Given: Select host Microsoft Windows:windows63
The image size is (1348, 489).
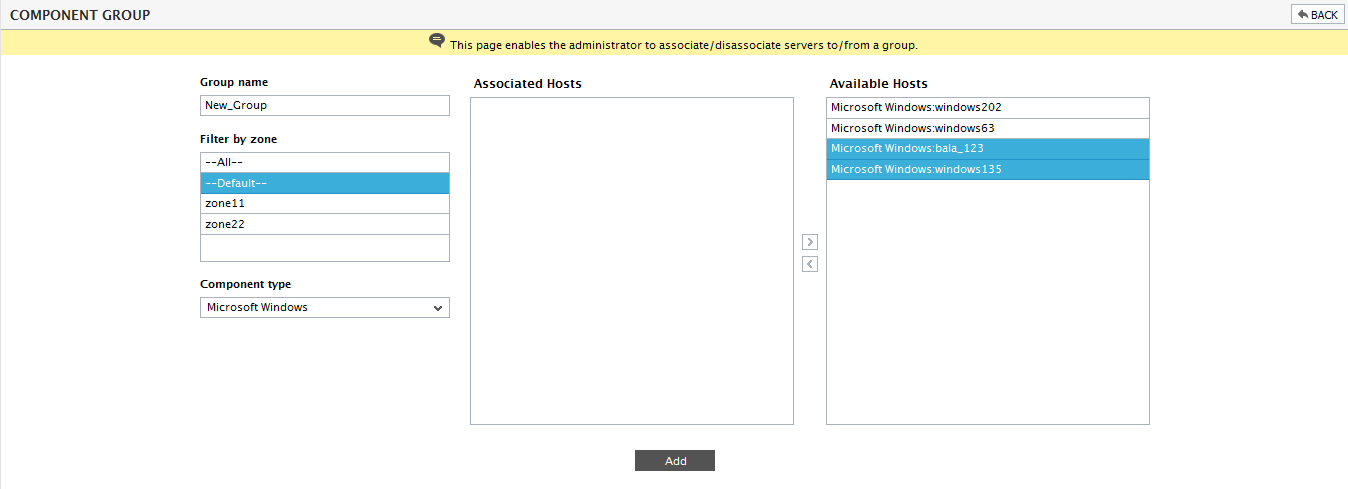Looking at the screenshot, I should coord(988,128).
